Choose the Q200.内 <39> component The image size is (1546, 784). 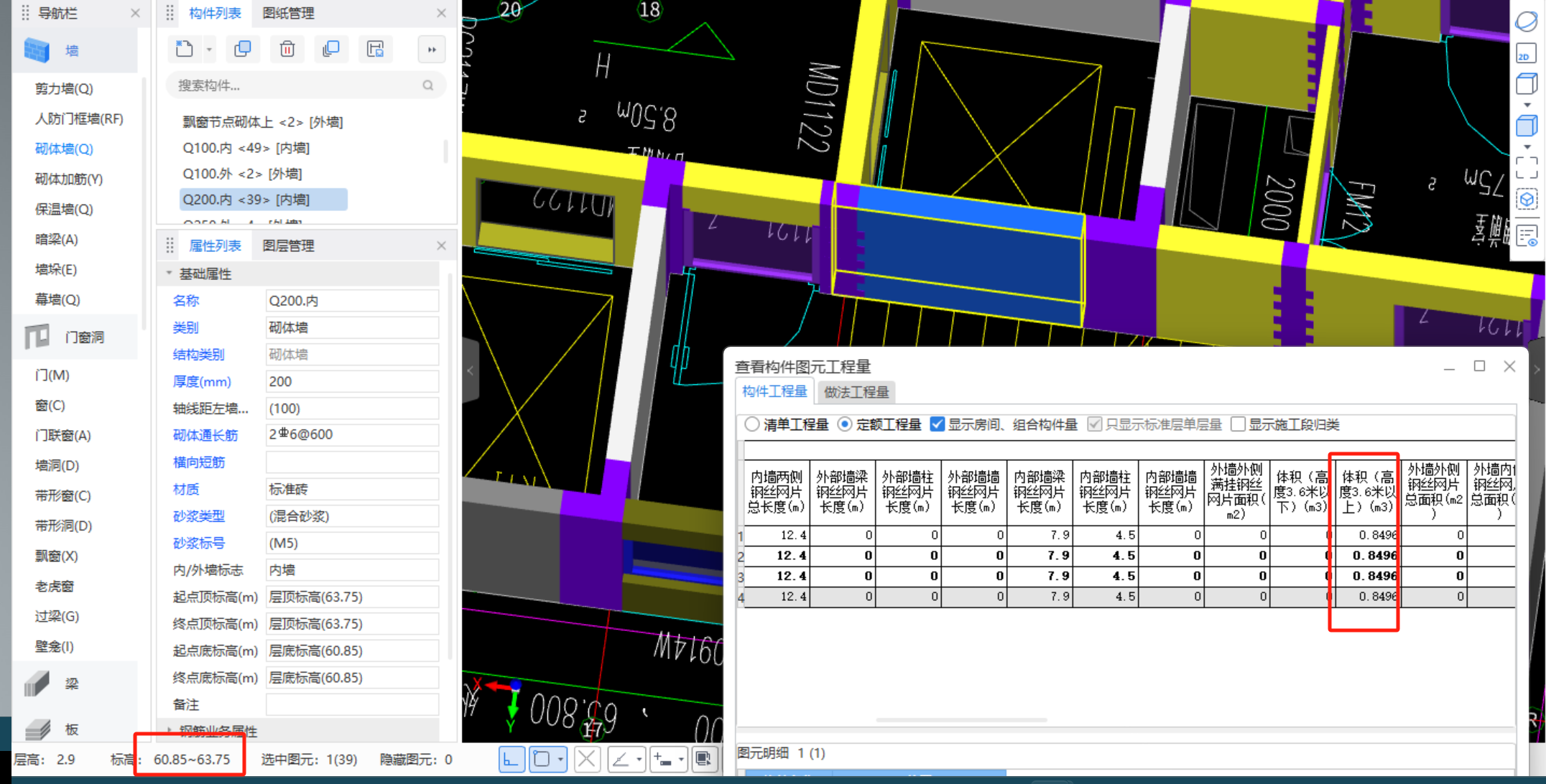pos(263,200)
